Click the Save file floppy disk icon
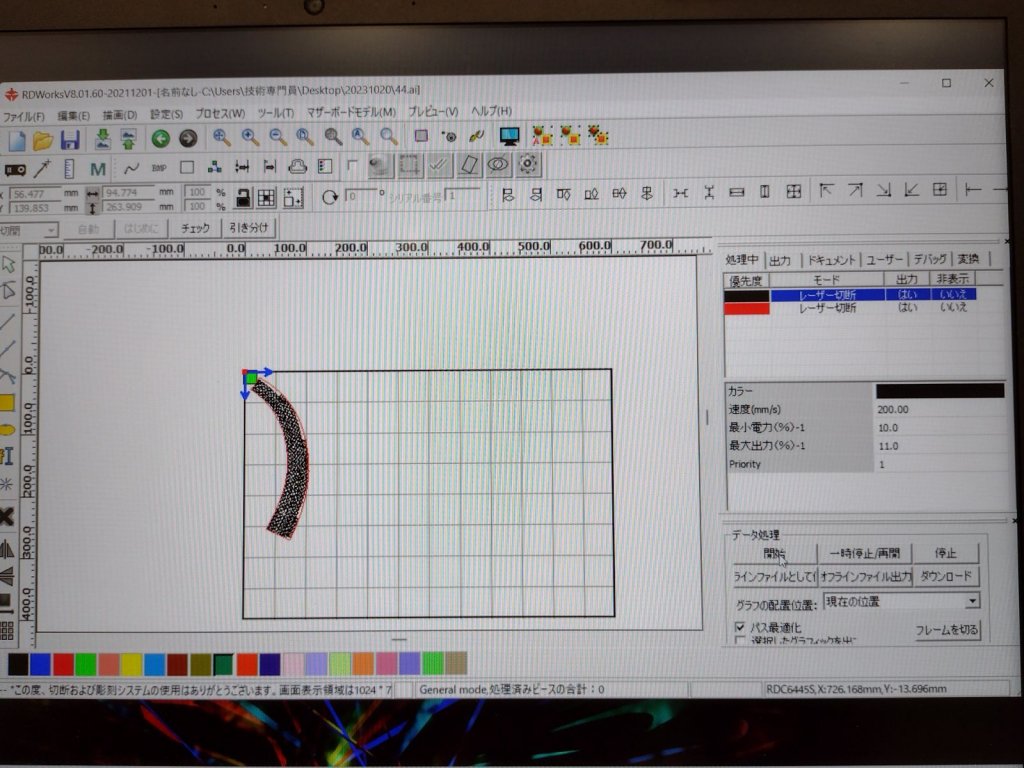Viewport: 1024px width, 768px height. point(70,139)
